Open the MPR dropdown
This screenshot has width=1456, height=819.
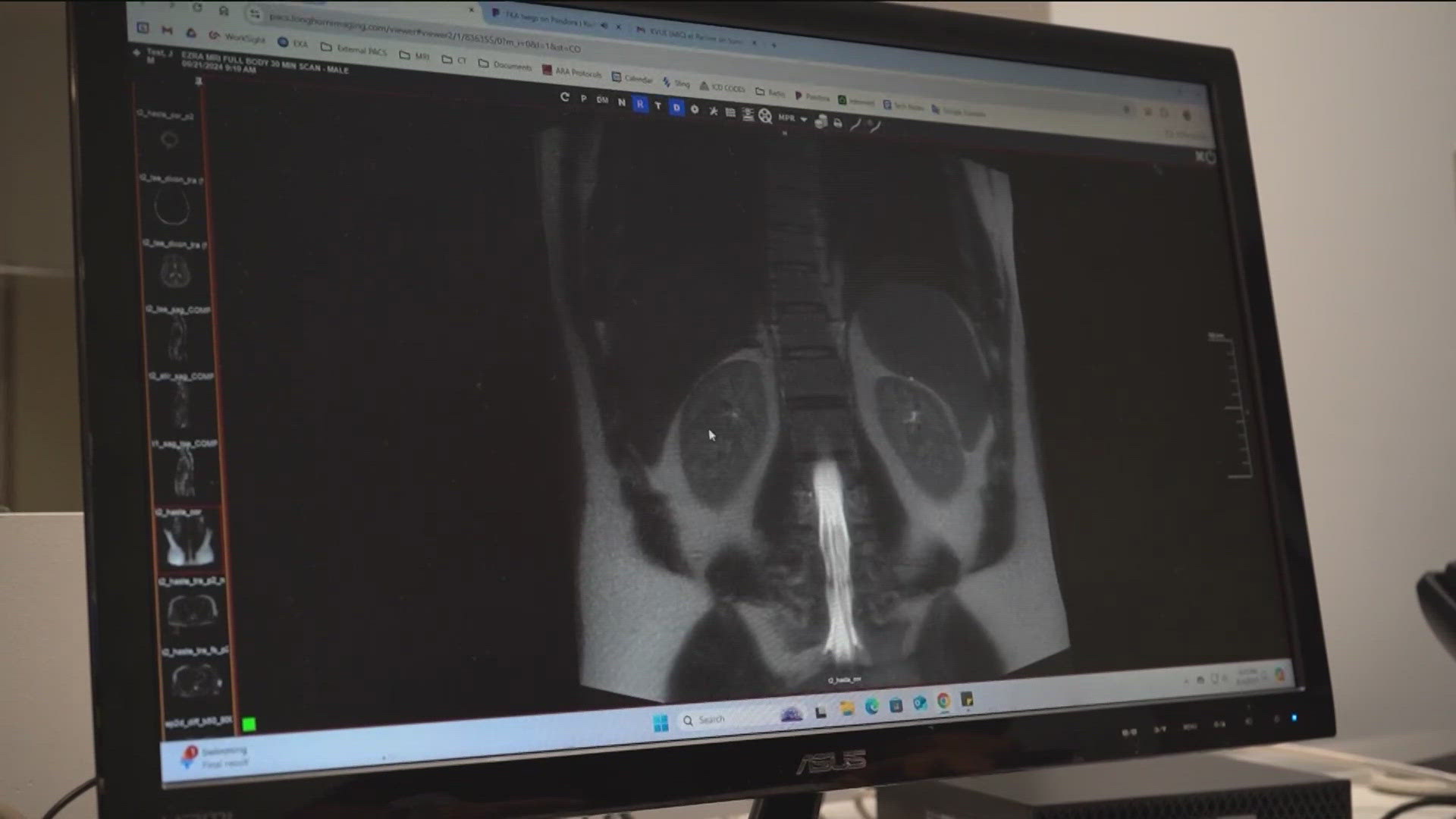792,118
